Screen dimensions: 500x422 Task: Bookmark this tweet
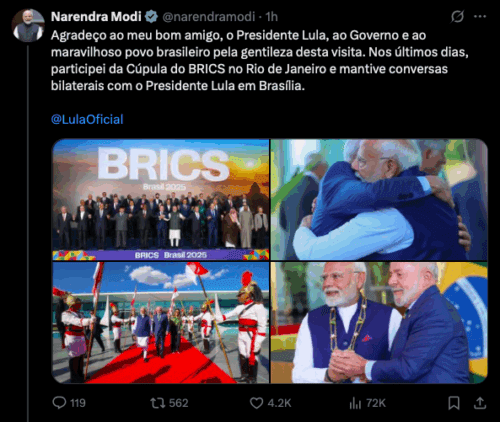point(454,403)
